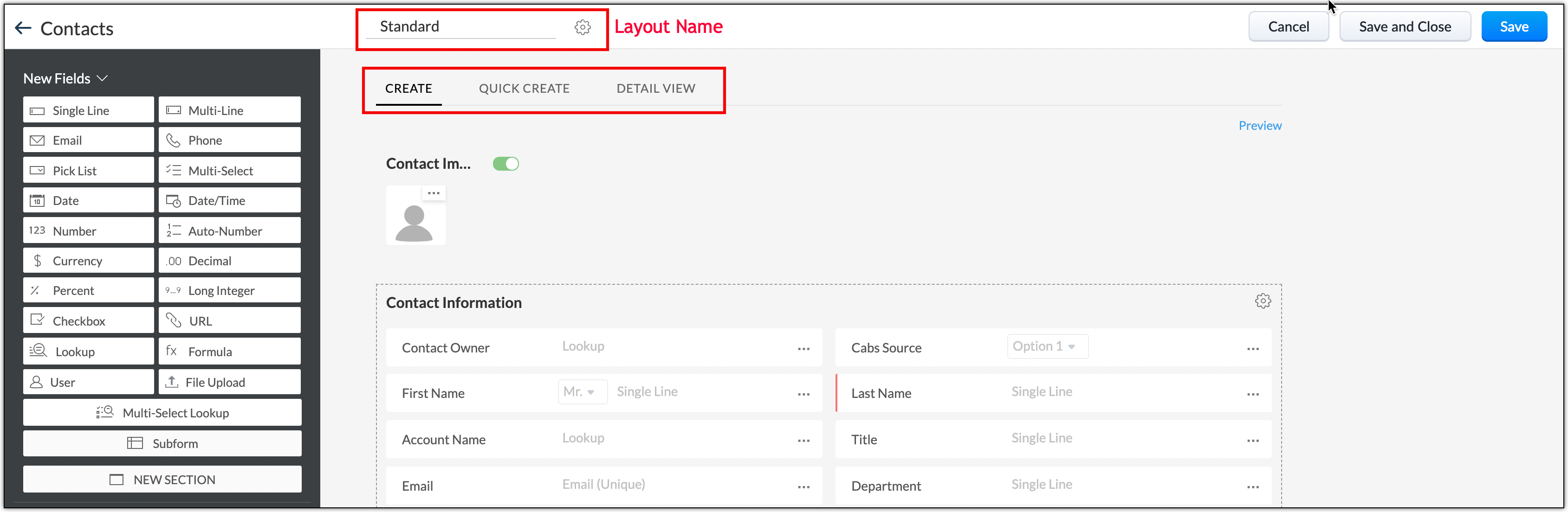Viewport: 1568px width, 512px height.
Task: Open Contact Information section settings gear
Action: 1263,301
